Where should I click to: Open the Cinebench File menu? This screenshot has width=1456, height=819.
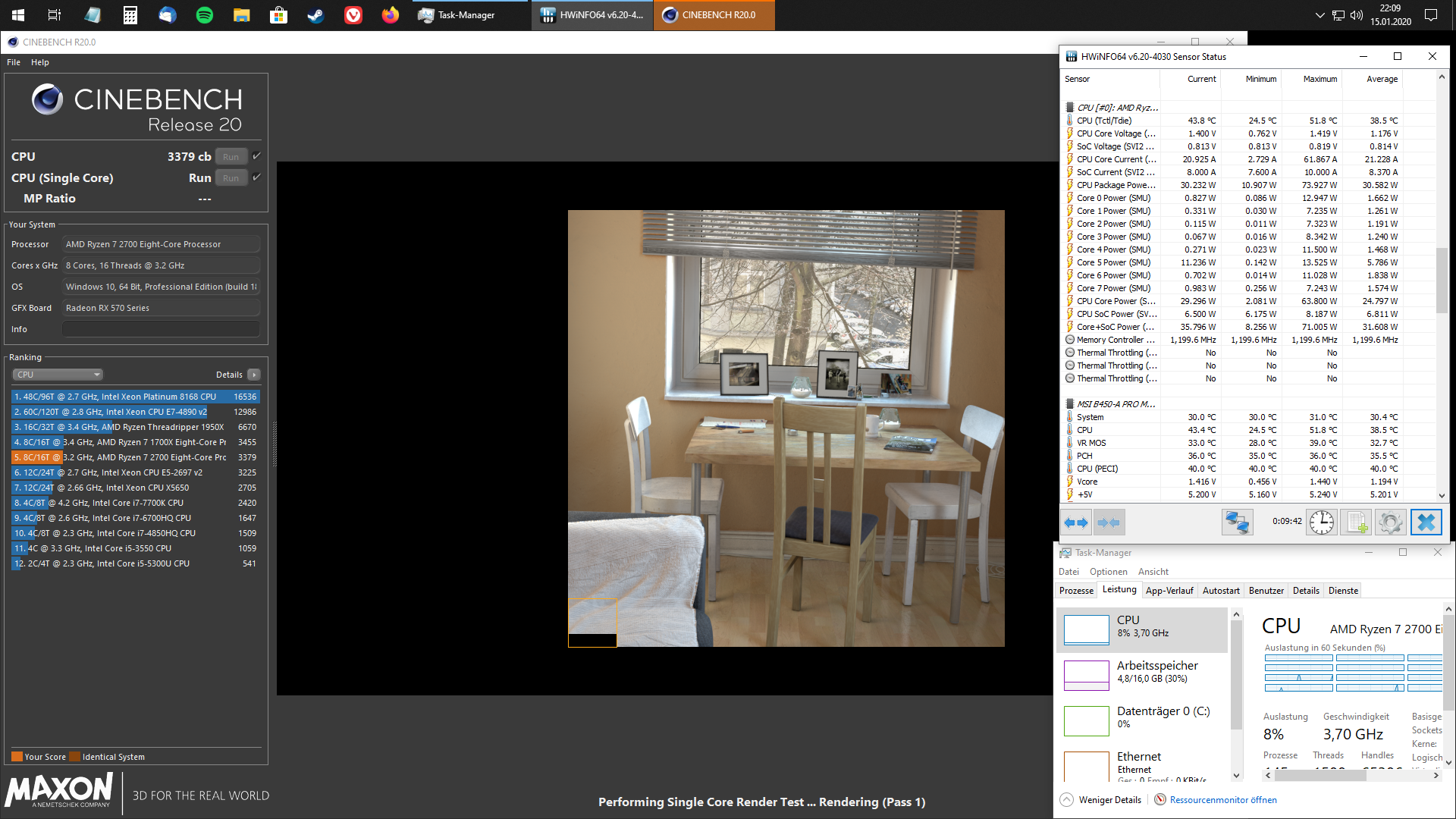pyautogui.click(x=14, y=62)
